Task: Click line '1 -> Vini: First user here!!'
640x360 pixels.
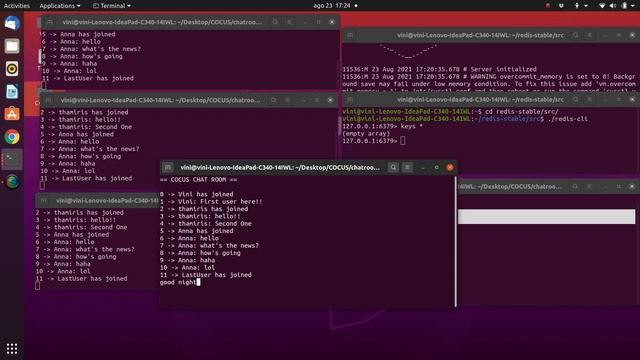Action: [x=211, y=202]
